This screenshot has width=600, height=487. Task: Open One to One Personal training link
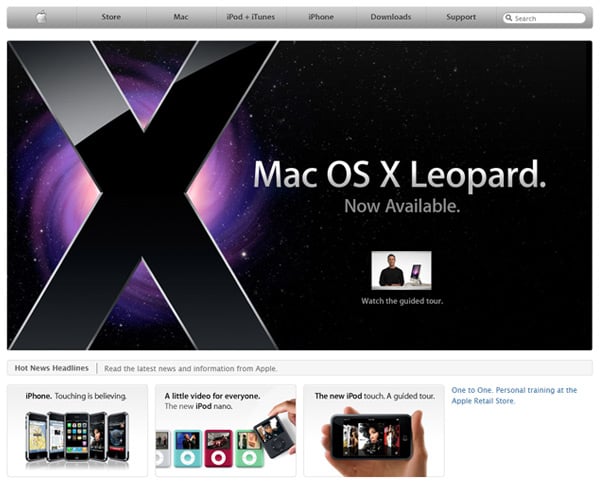[514, 396]
